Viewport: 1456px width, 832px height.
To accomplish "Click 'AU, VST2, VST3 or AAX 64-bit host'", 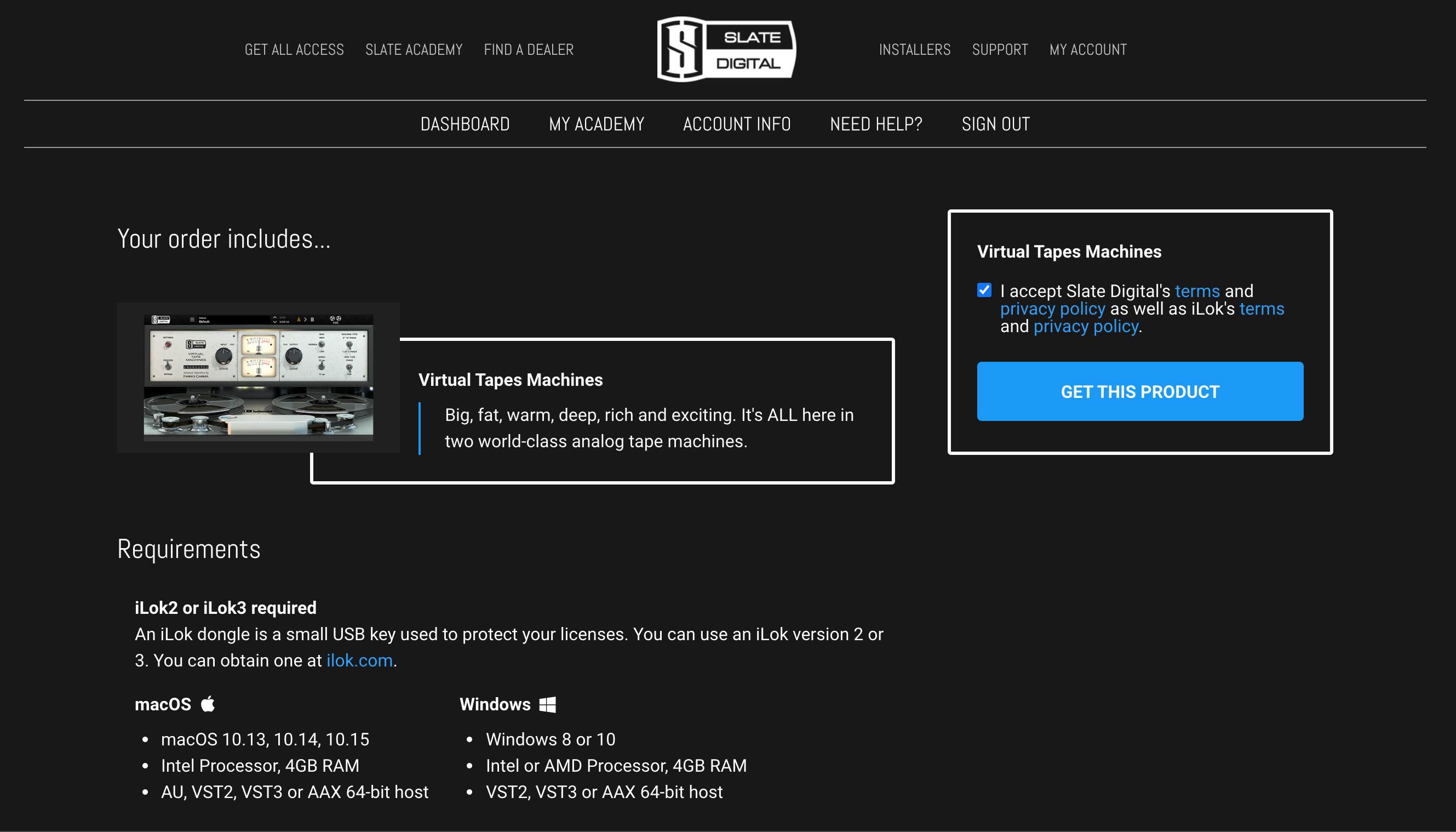I will (x=295, y=792).
